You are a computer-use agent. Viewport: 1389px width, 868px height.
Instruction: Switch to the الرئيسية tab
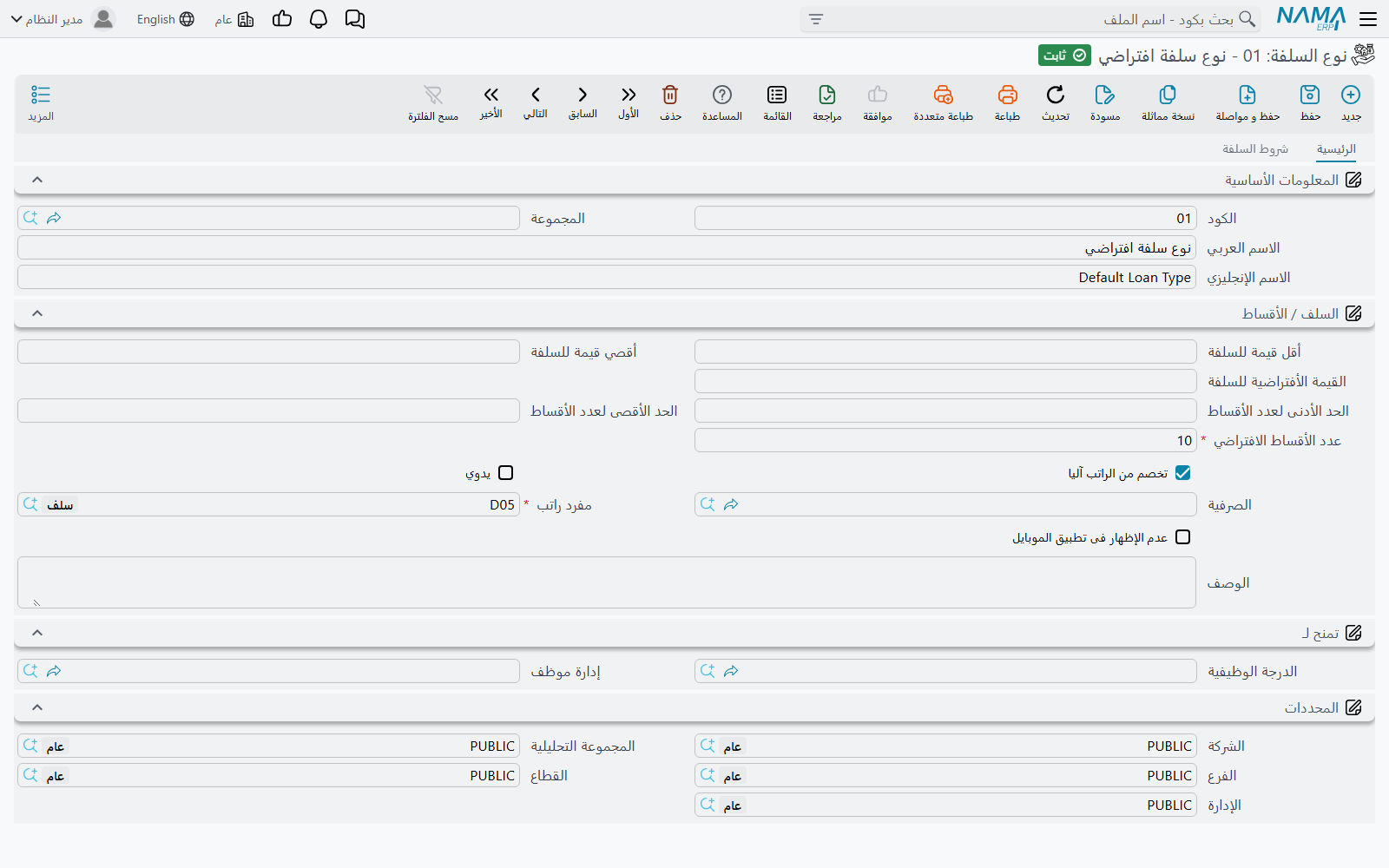pos(1336,149)
